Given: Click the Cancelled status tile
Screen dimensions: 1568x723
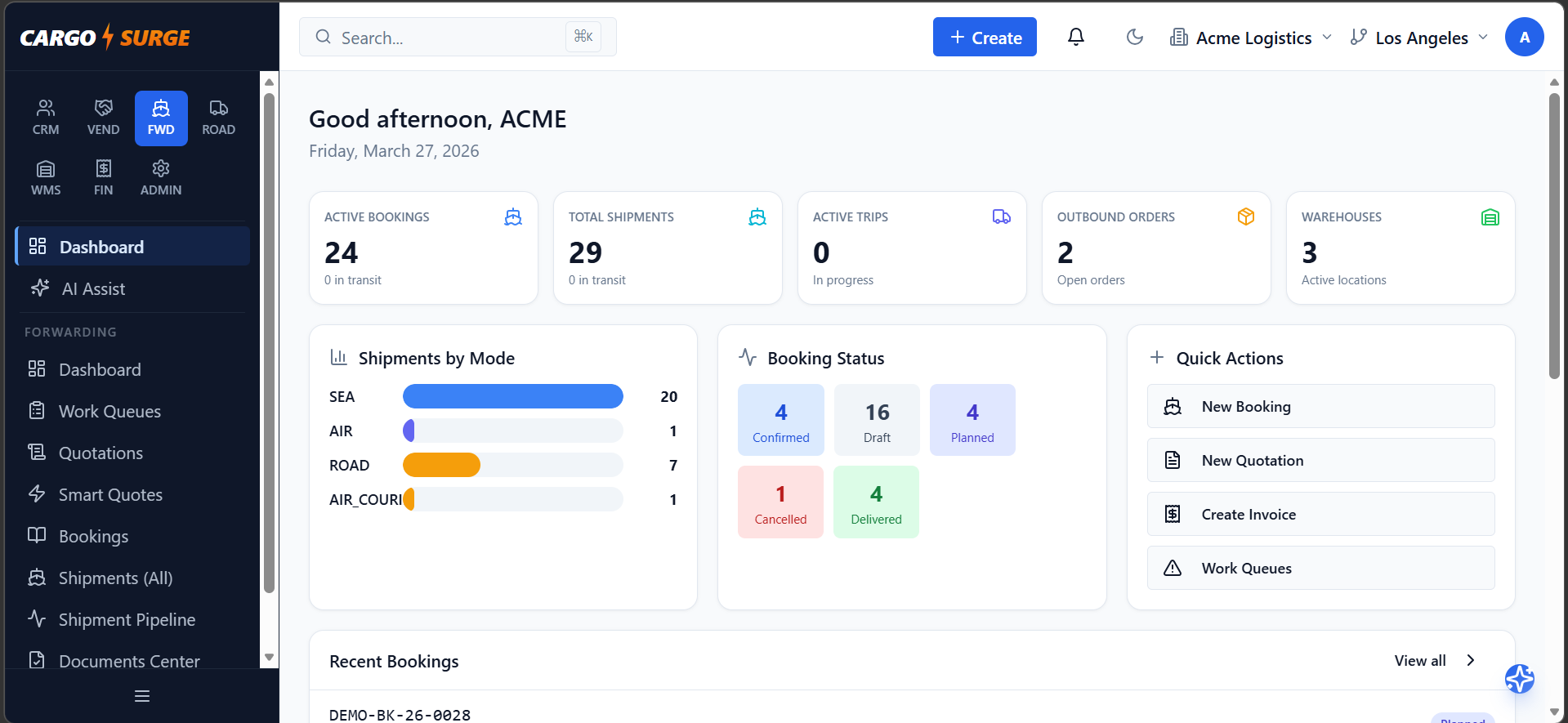Looking at the screenshot, I should tap(780, 502).
